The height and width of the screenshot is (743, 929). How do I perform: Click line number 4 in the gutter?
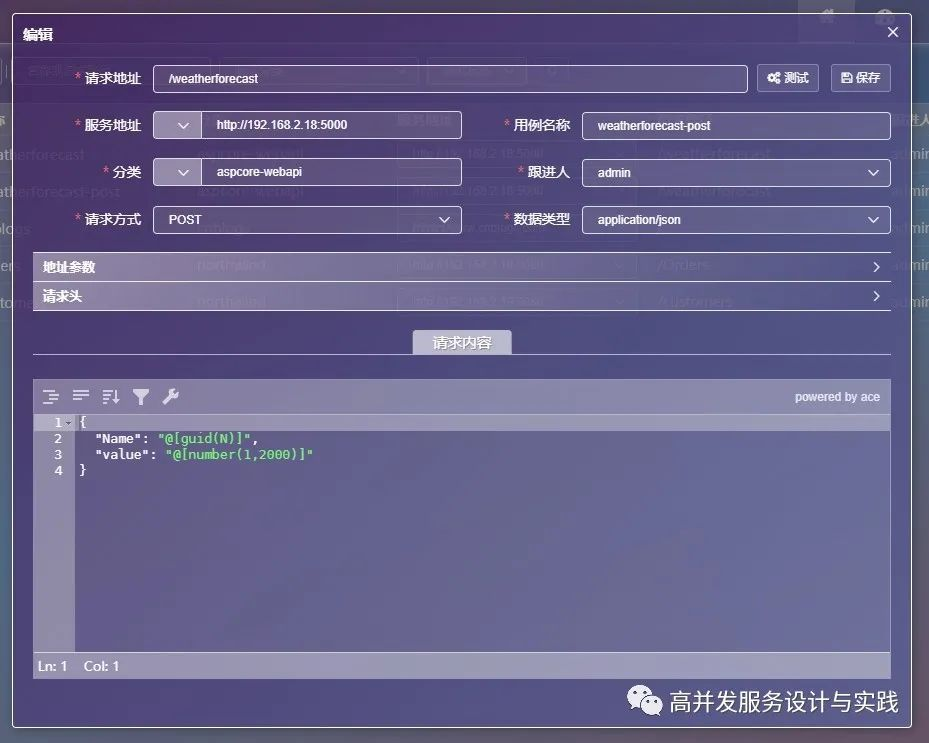click(x=58, y=470)
